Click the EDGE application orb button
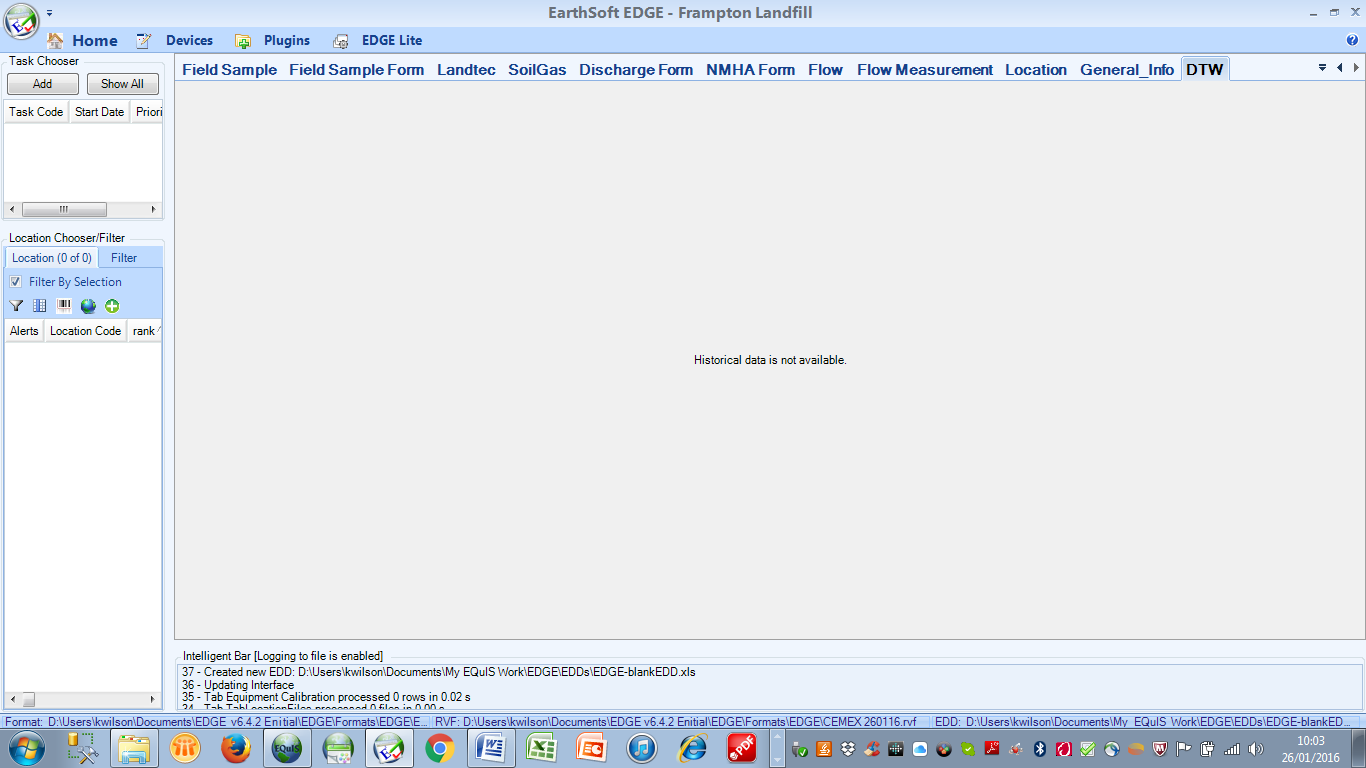 (21, 20)
